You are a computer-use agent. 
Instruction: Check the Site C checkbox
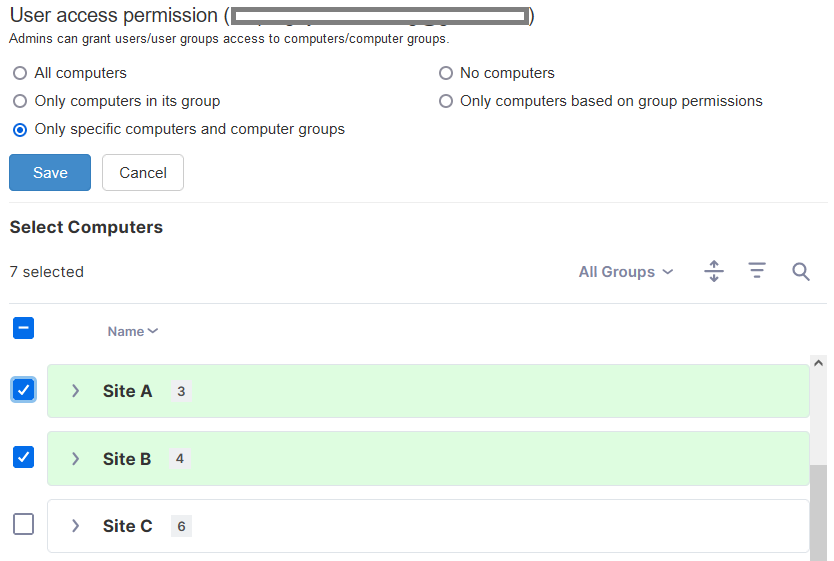point(24,525)
